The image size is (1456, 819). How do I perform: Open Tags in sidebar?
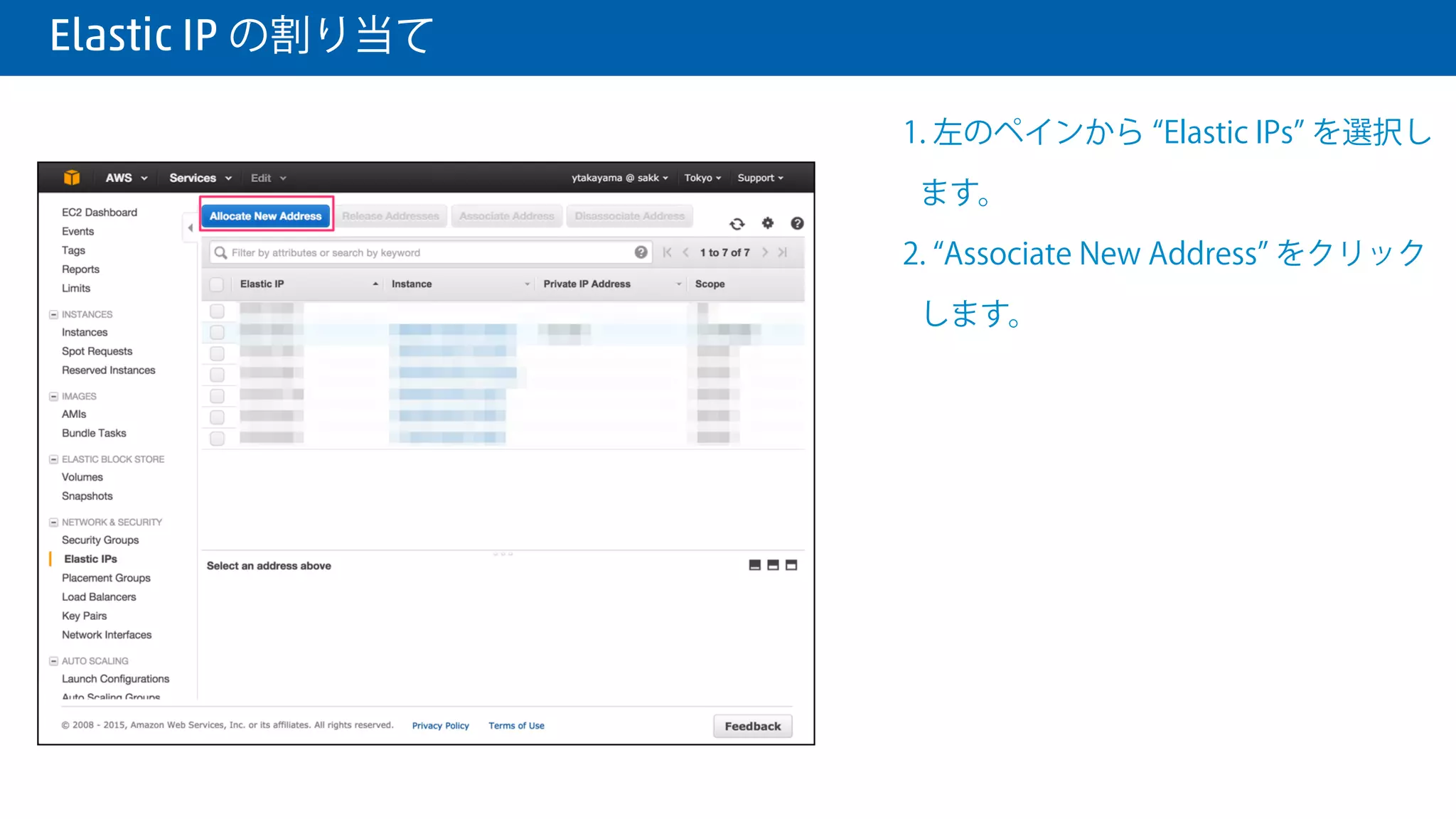coord(73,250)
